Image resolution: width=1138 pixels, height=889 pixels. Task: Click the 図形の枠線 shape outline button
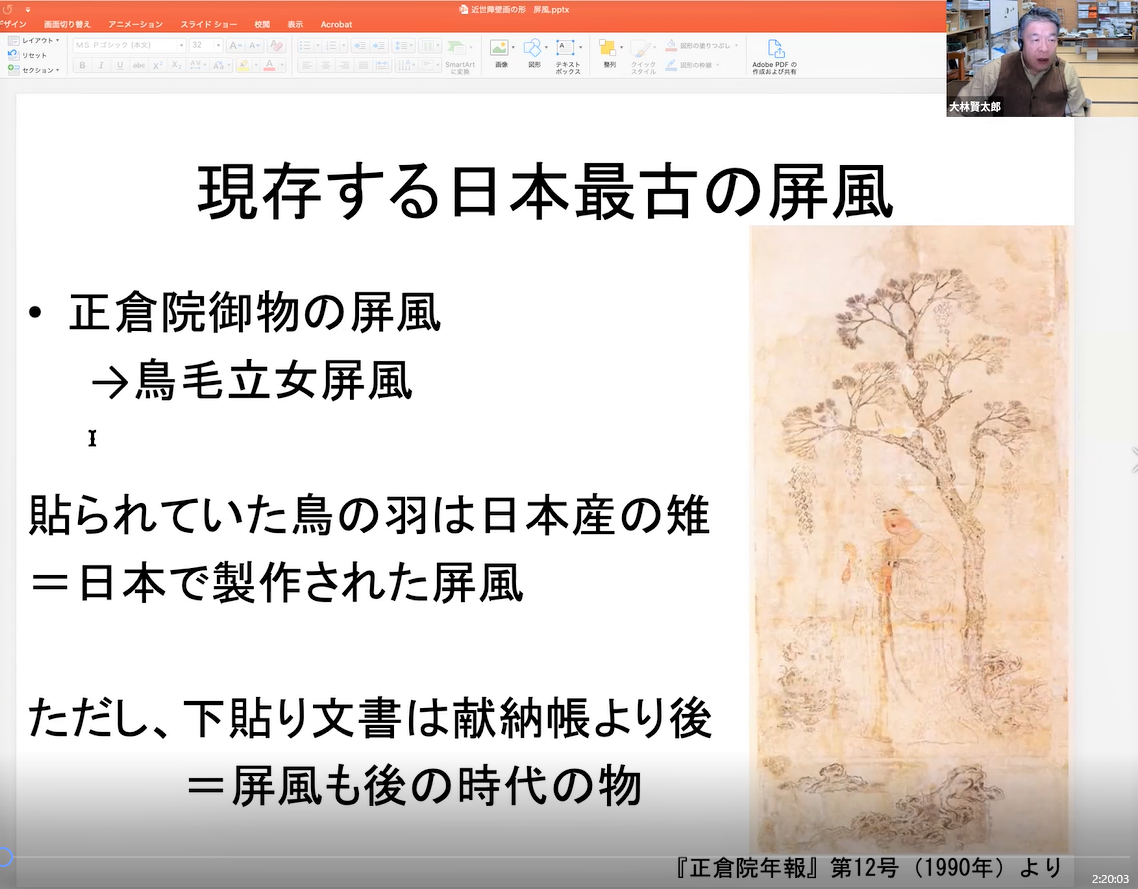[x=693, y=65]
